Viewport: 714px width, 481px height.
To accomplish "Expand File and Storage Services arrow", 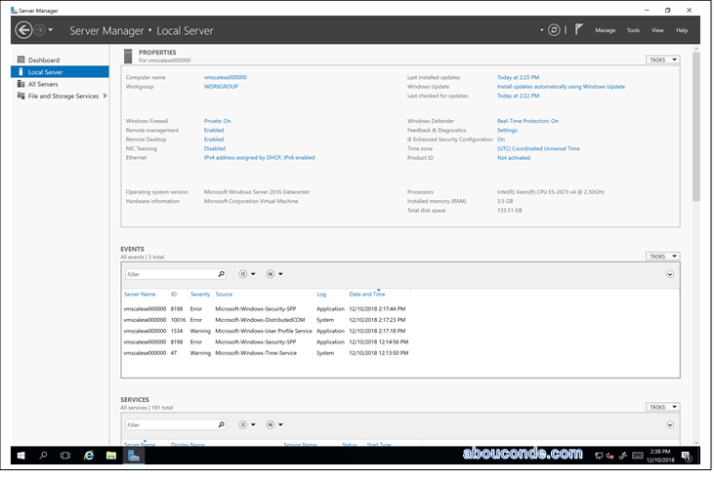I will pyautogui.click(x=104, y=96).
